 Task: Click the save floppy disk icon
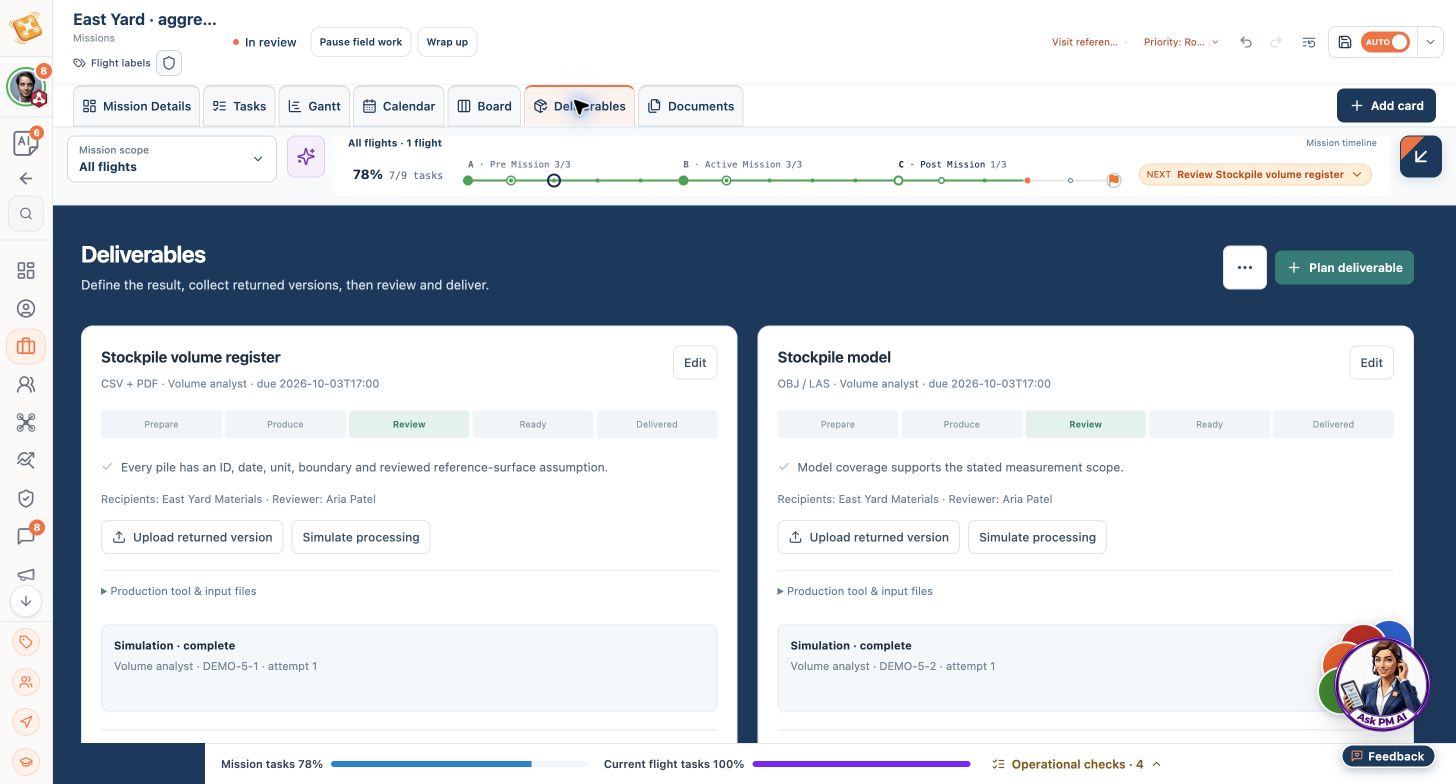(1345, 42)
